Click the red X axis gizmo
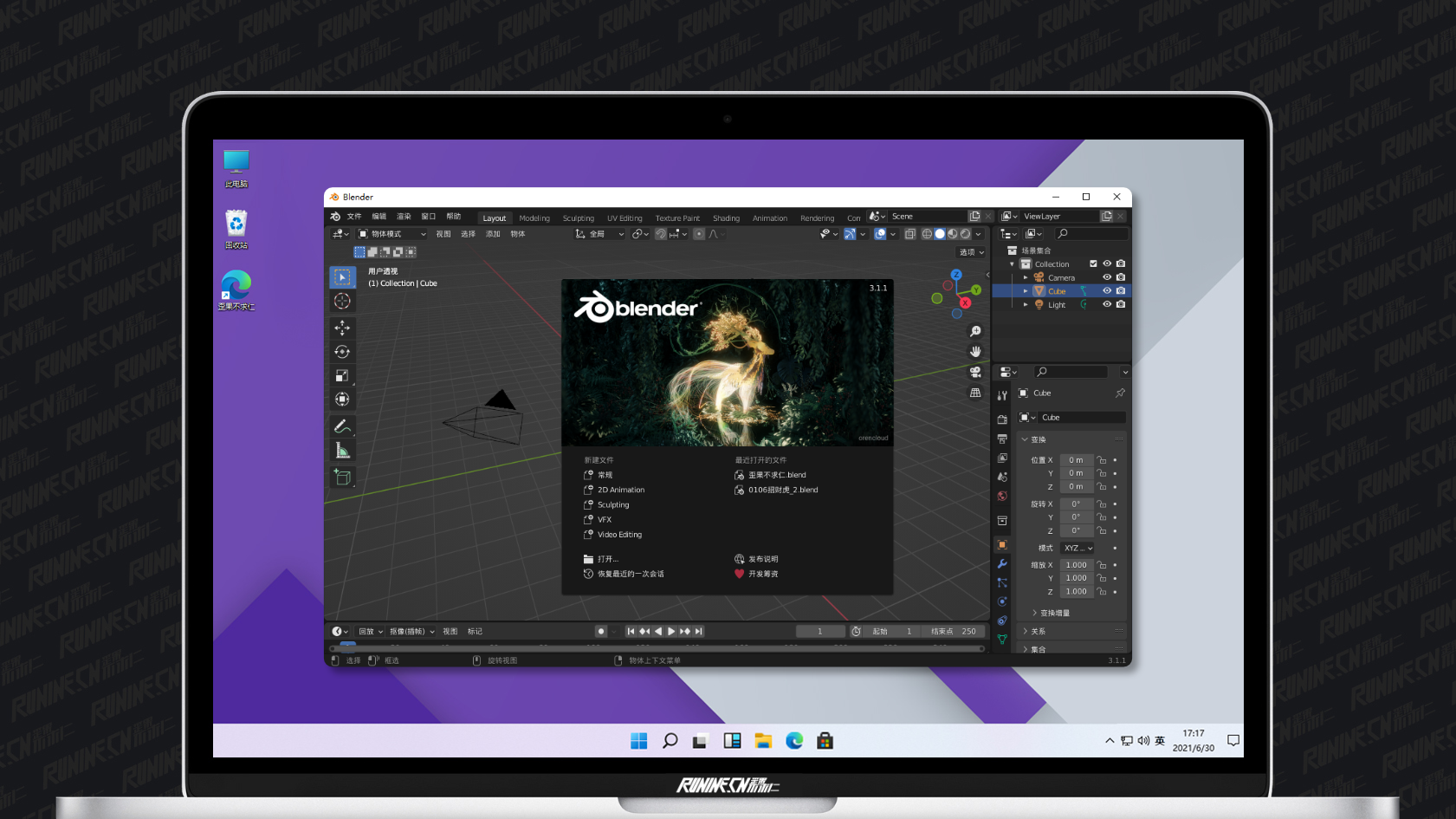Image resolution: width=1456 pixels, height=819 pixels. (x=965, y=302)
